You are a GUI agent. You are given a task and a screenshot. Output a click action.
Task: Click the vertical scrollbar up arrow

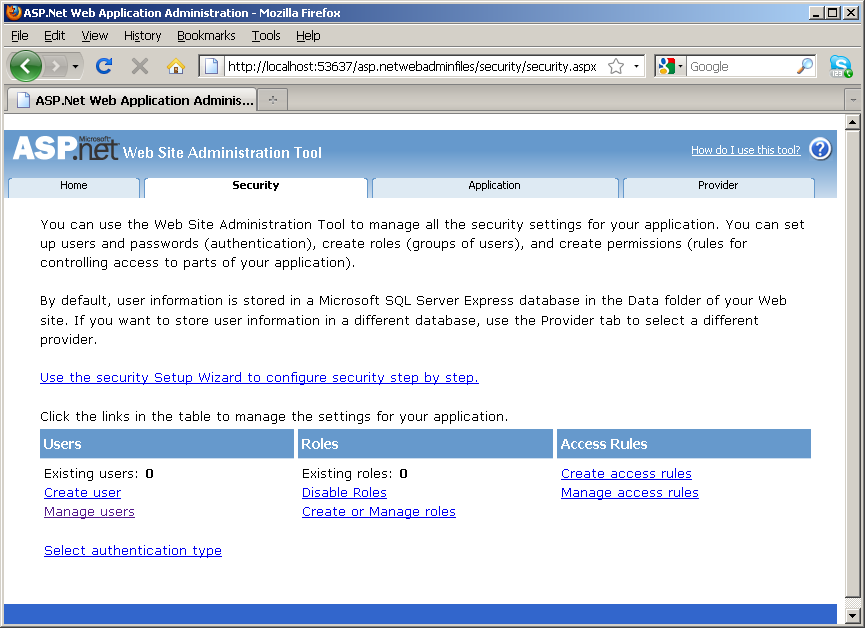(852, 122)
